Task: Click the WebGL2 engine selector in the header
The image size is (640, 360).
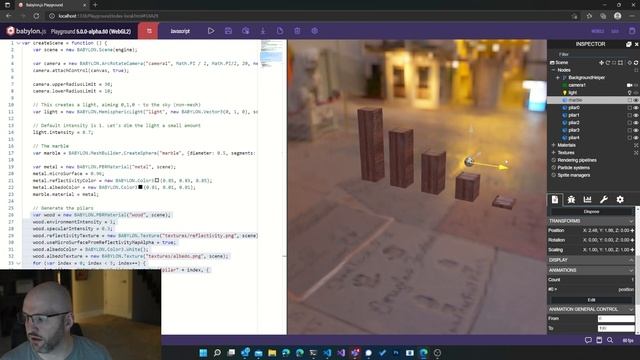Action: (x=598, y=31)
